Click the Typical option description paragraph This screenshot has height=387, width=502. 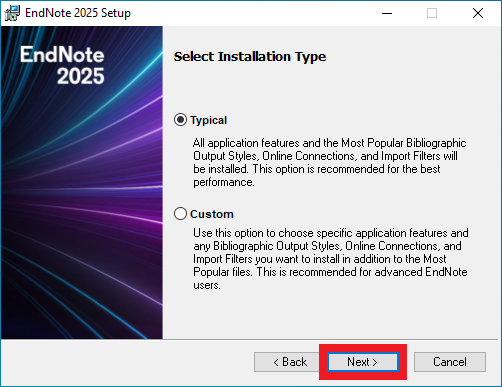pyautogui.click(x=329, y=163)
